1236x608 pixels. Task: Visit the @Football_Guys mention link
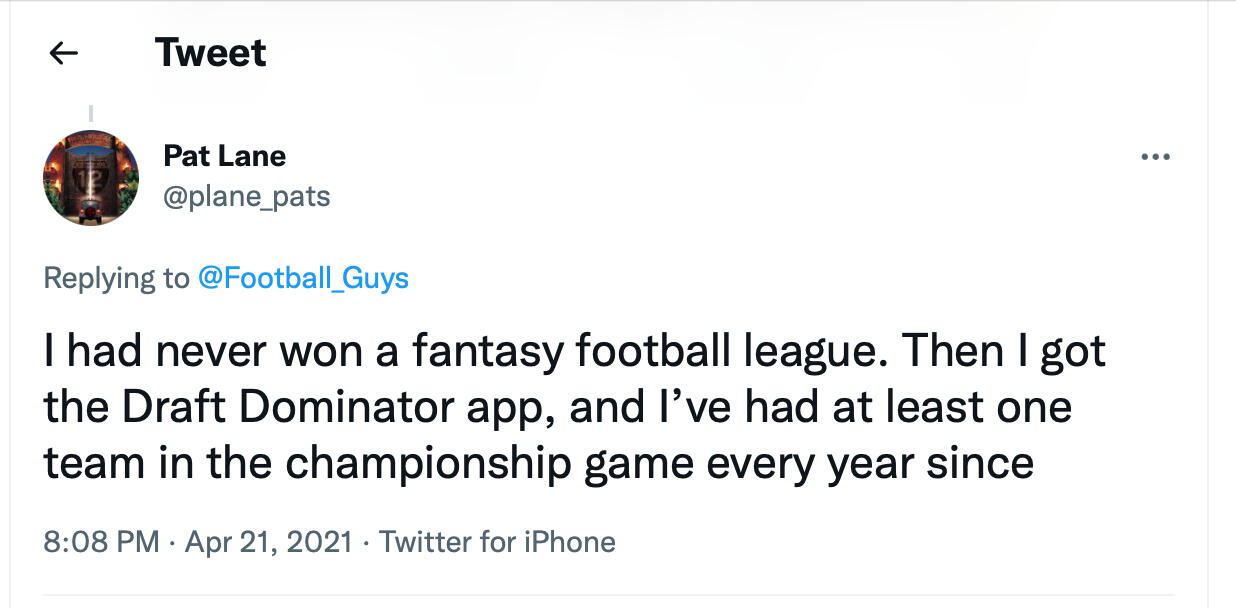coord(304,277)
